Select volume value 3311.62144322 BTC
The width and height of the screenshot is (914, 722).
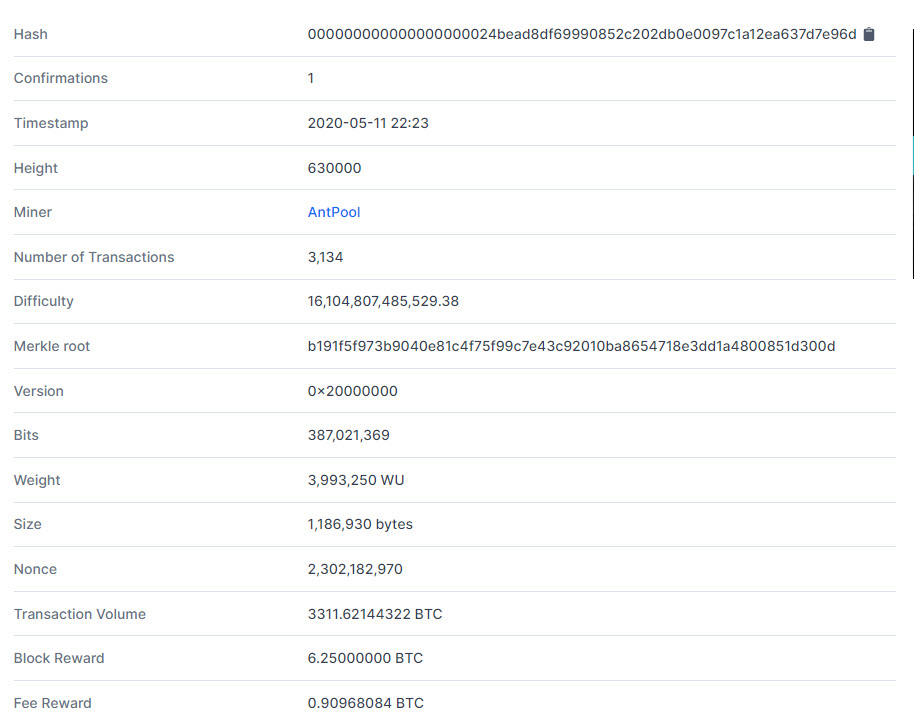click(375, 614)
